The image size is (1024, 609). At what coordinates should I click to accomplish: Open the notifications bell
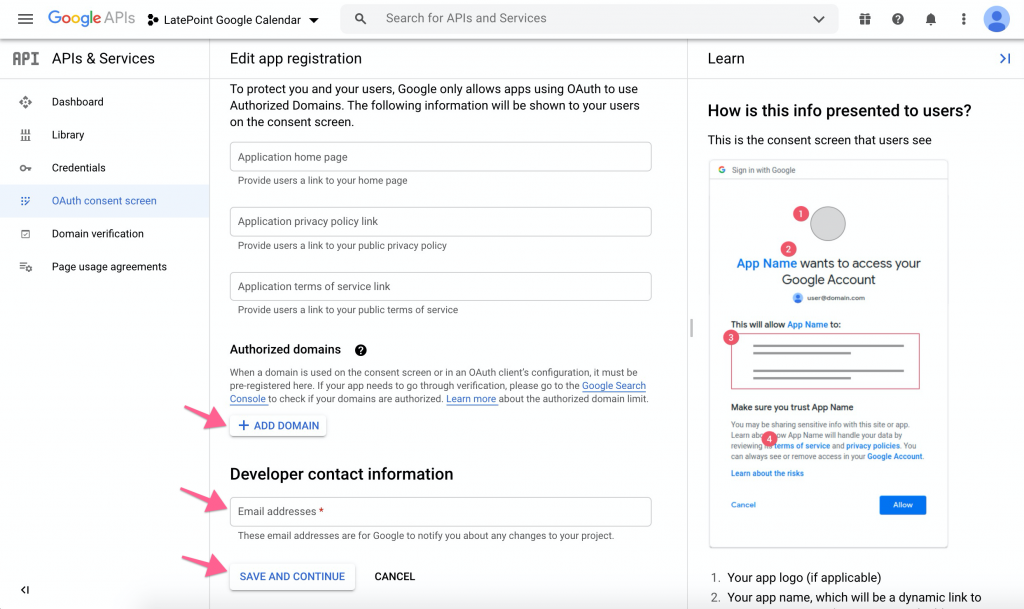[931, 19]
